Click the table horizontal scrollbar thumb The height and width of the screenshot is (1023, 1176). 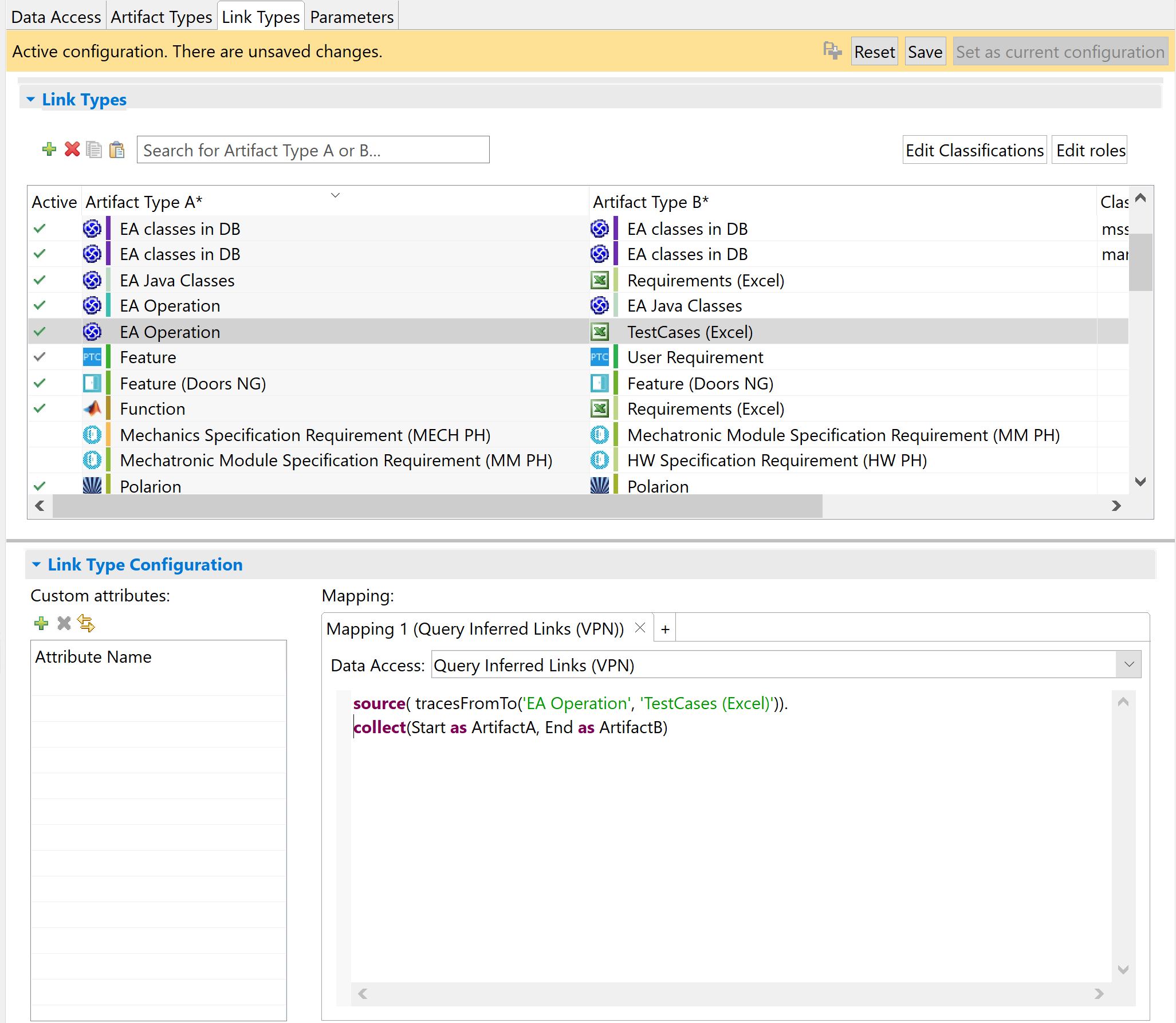[437, 506]
